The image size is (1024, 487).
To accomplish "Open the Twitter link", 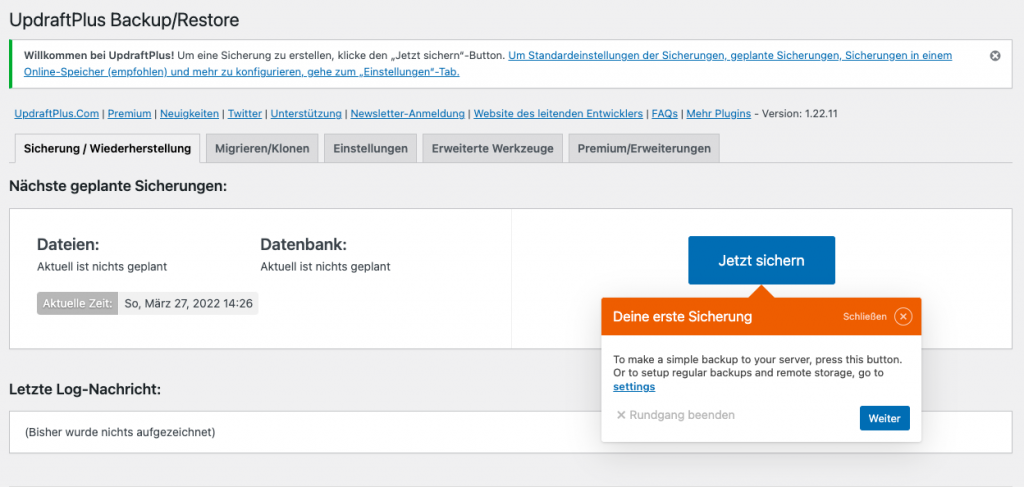I will coord(245,114).
